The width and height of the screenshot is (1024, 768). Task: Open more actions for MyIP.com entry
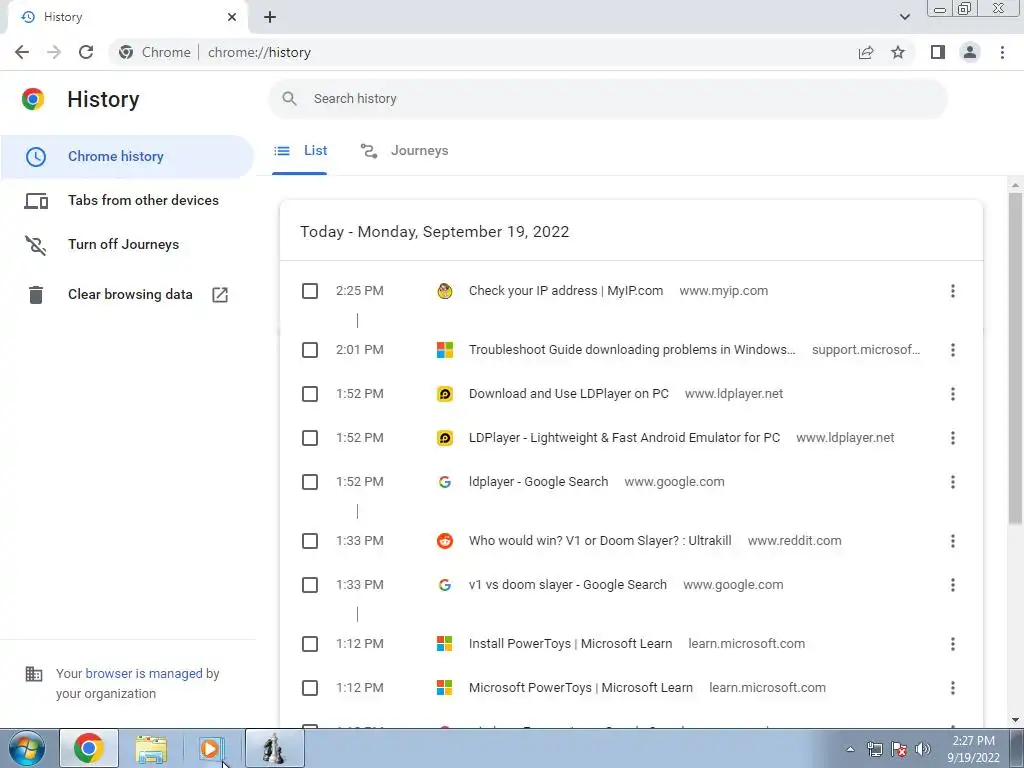[x=953, y=291]
